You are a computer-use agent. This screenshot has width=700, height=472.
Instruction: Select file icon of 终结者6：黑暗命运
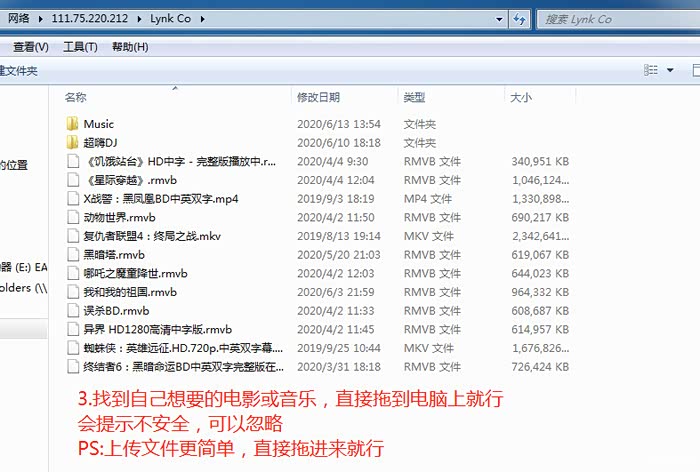[73, 367]
